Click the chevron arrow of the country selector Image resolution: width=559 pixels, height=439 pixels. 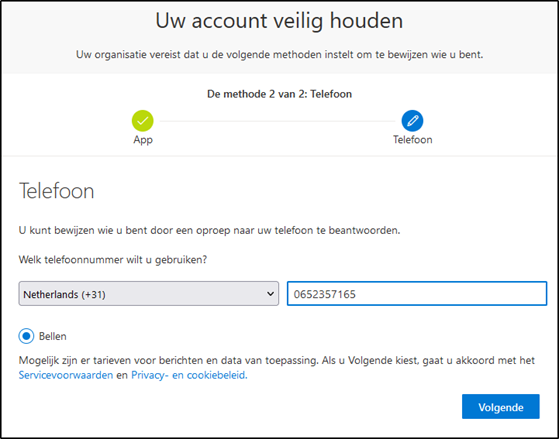pos(271,294)
